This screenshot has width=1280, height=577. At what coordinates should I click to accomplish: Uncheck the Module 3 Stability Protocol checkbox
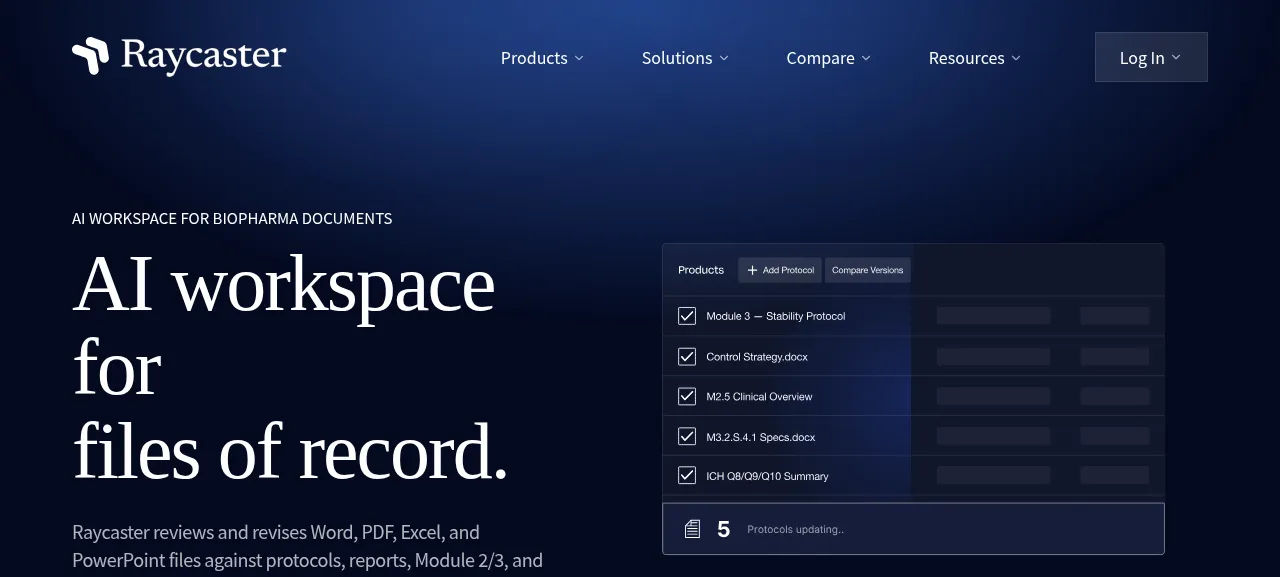coord(687,316)
